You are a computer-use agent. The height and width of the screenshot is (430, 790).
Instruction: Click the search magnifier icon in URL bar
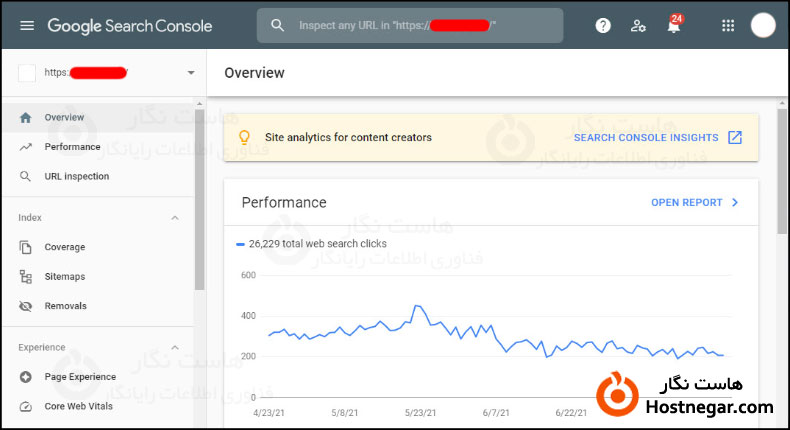click(x=278, y=26)
